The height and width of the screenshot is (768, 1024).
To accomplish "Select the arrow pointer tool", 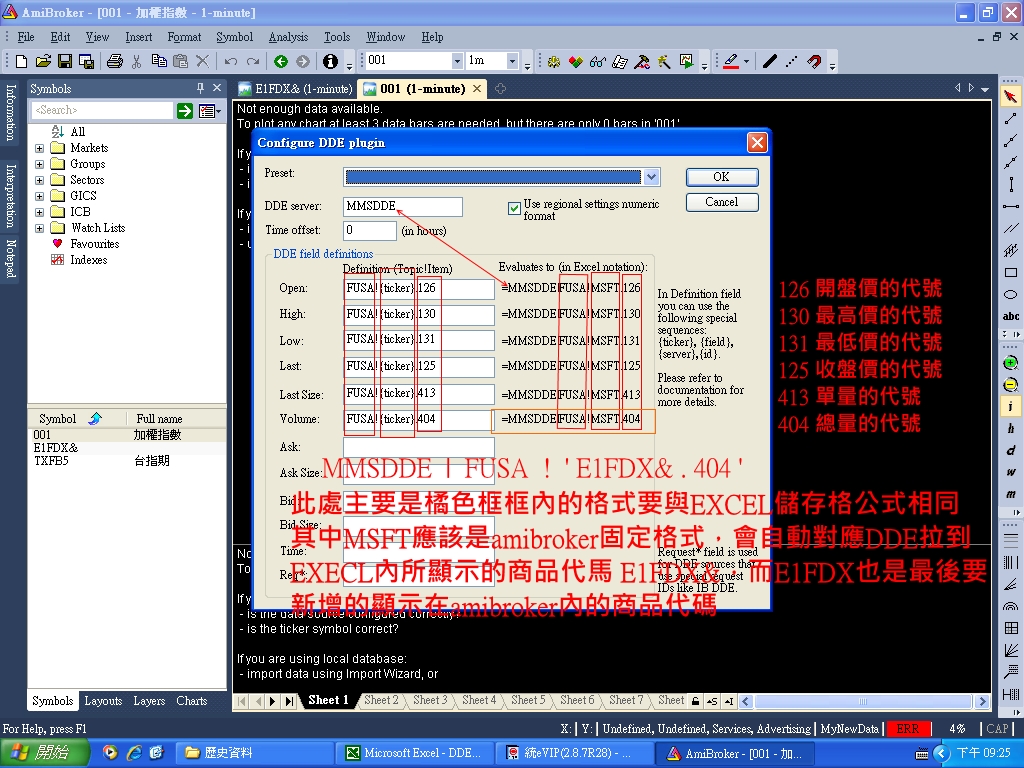I will pyautogui.click(x=1010, y=97).
